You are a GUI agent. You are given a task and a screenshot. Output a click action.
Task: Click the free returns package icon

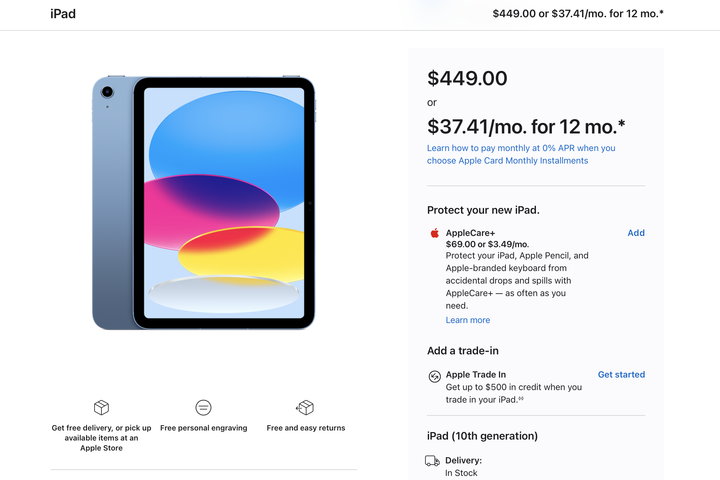305,407
